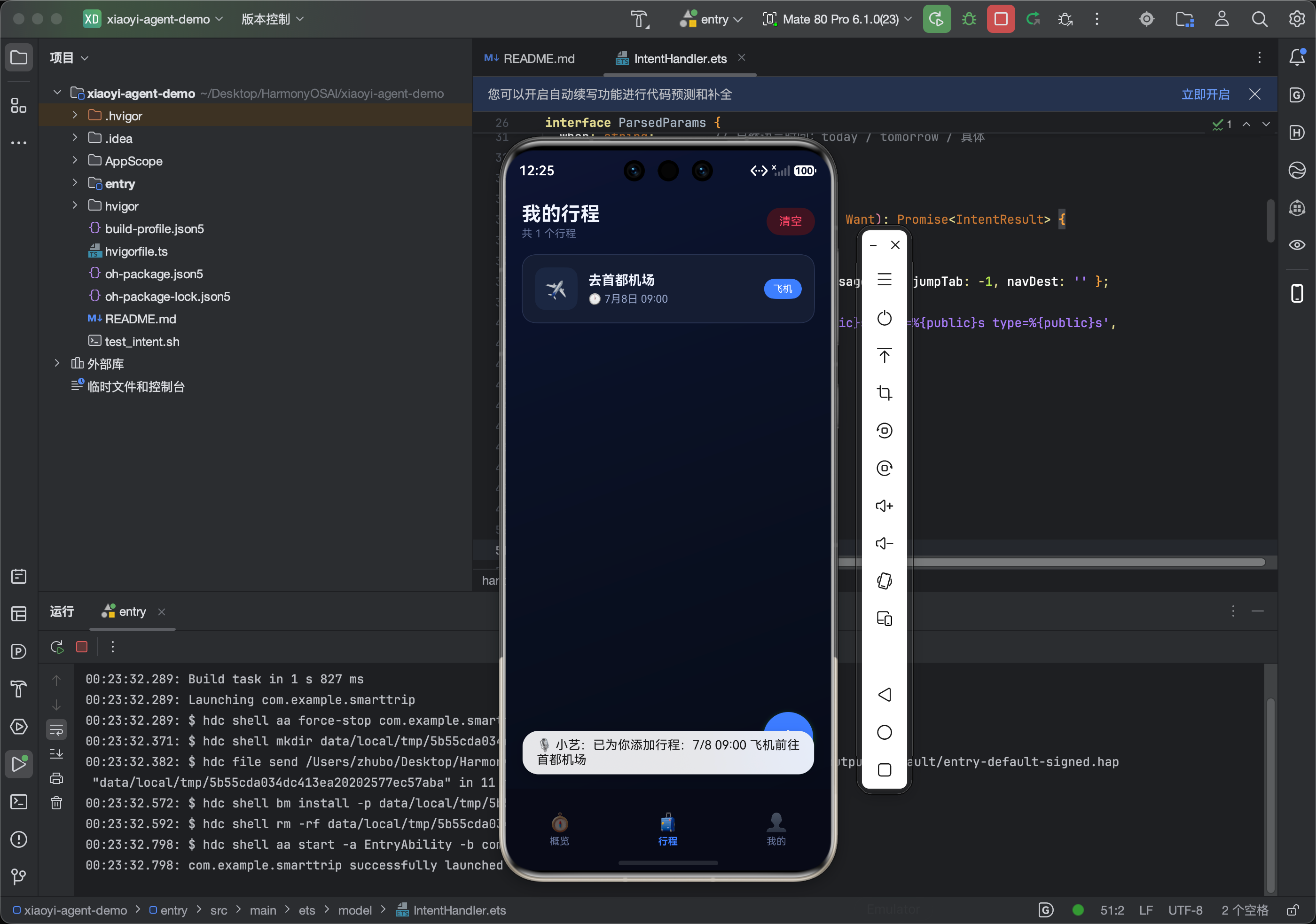1316x924 pixels.
Task: Open 行程 tab in phone app
Action: pyautogui.click(x=668, y=829)
